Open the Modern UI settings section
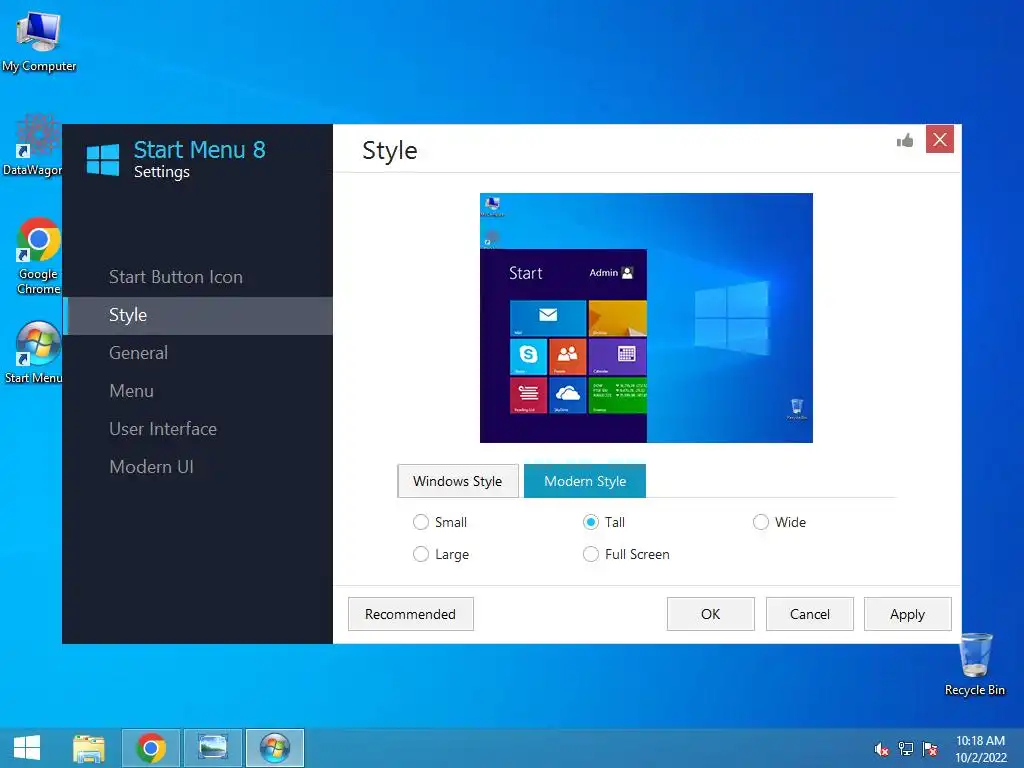Image resolution: width=1024 pixels, height=768 pixels. pyautogui.click(x=197, y=467)
